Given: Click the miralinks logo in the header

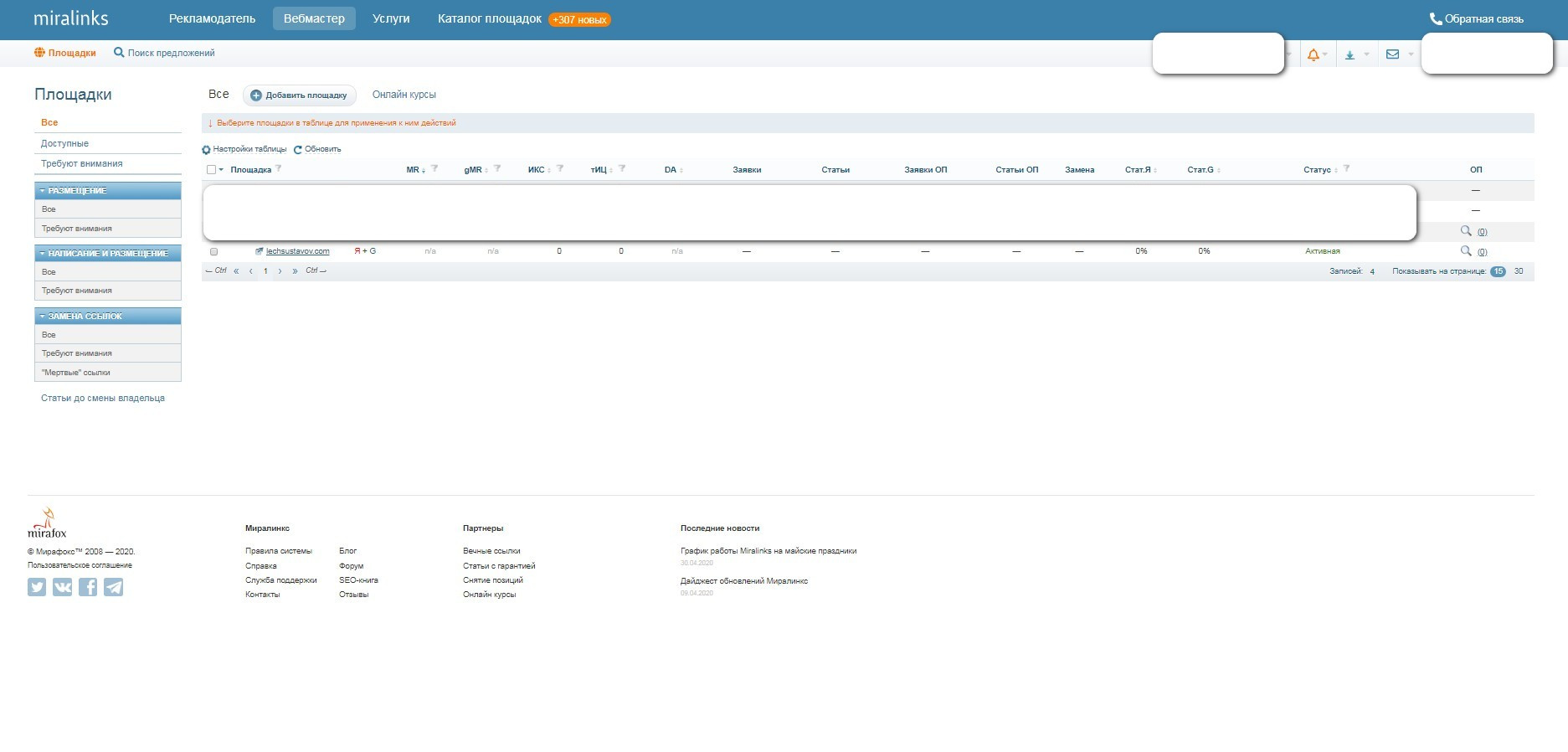Looking at the screenshot, I should tap(71, 18).
